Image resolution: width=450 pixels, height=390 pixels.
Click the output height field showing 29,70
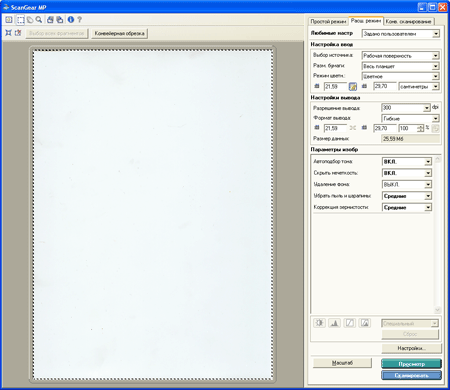[385, 128]
